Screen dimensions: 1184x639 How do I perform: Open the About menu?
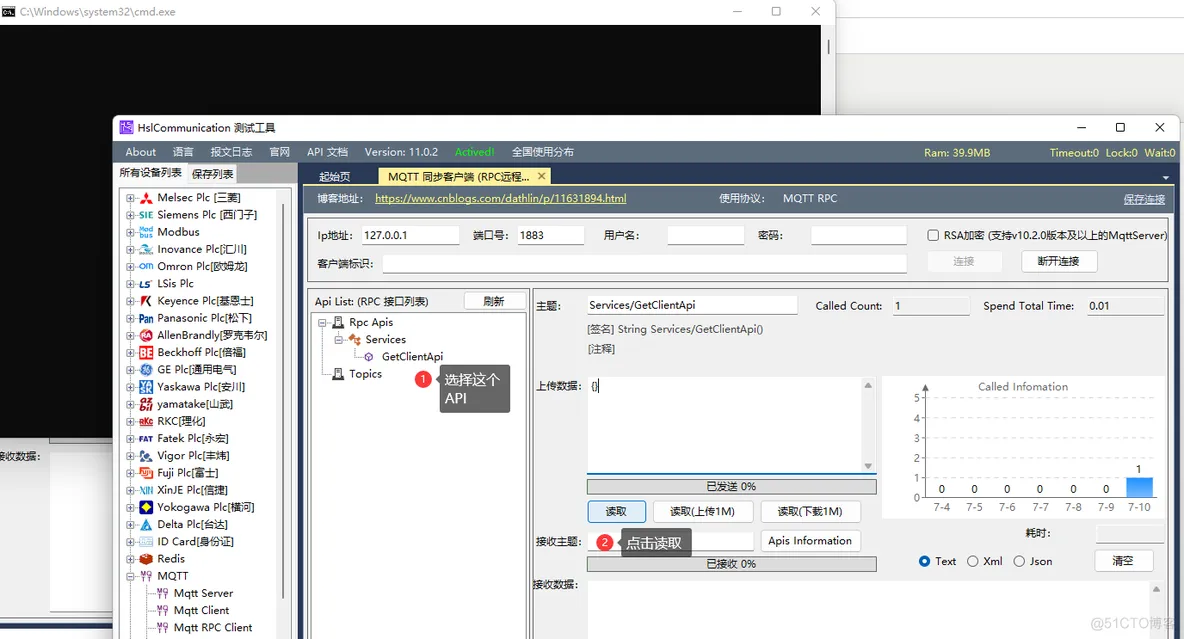[x=140, y=152]
